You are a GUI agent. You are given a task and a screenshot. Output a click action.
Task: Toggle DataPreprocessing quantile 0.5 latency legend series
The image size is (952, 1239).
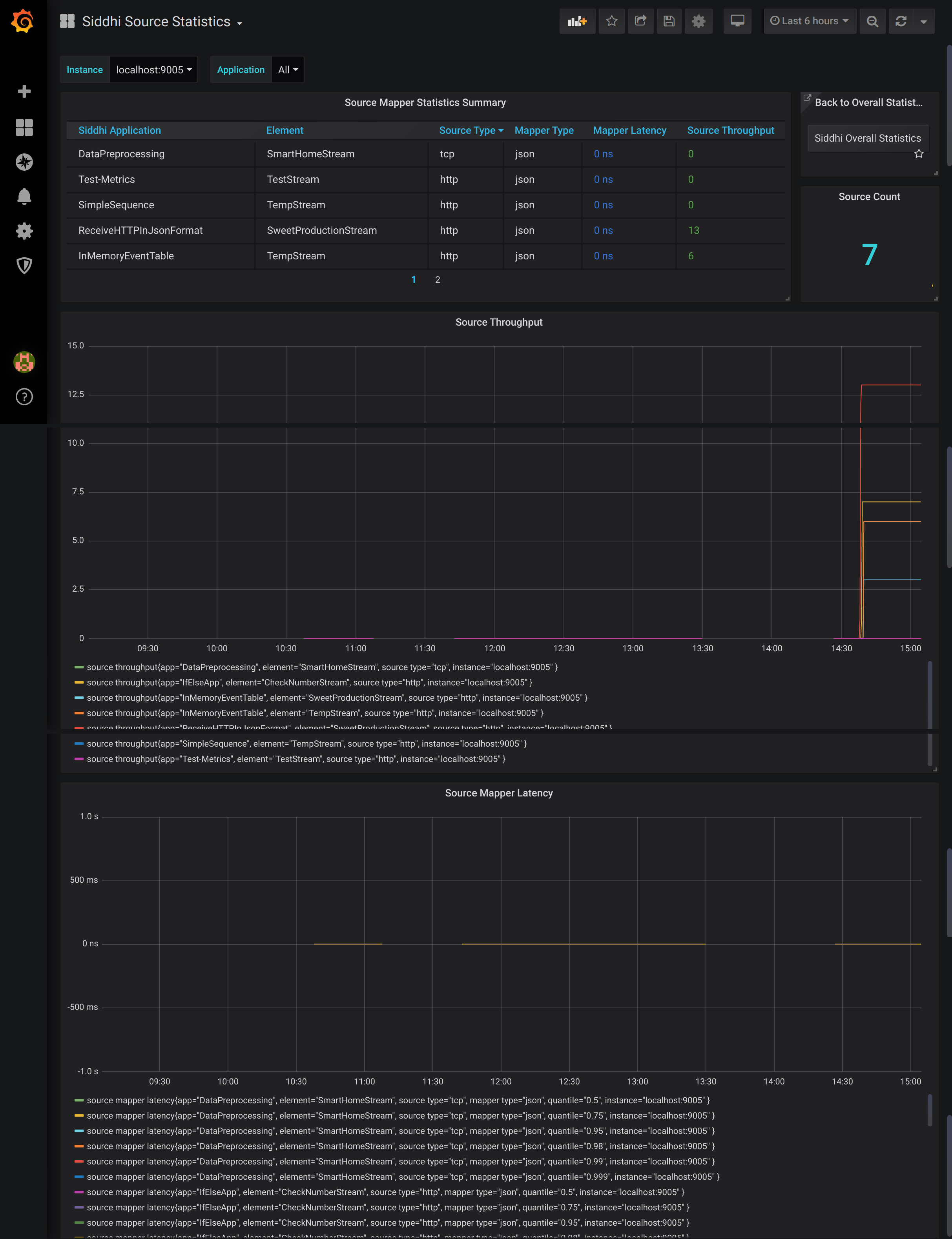(398, 1100)
